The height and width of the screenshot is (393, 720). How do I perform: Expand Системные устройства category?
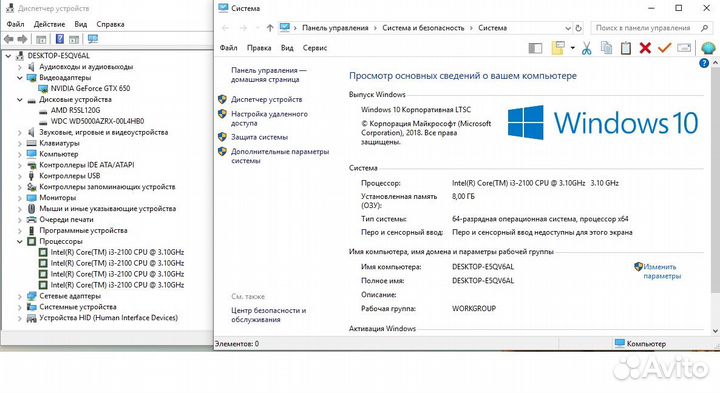(x=20, y=307)
